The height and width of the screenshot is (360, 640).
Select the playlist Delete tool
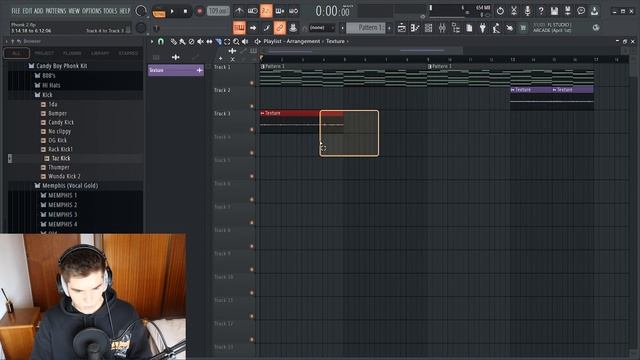click(191, 41)
